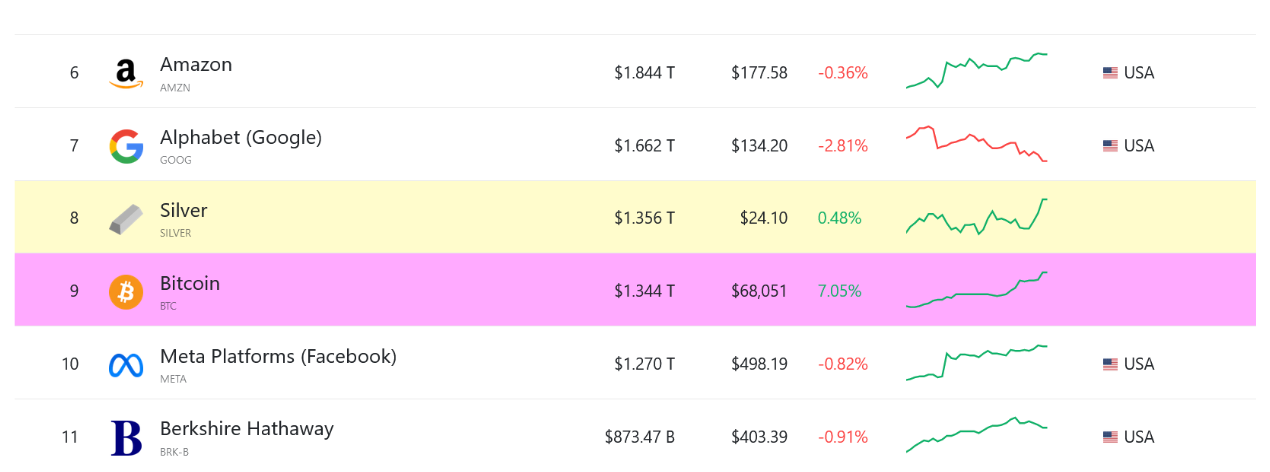Screen dimensions: 1270x472
Task: Click Bitcoin's price trend chart
Action: (976, 289)
